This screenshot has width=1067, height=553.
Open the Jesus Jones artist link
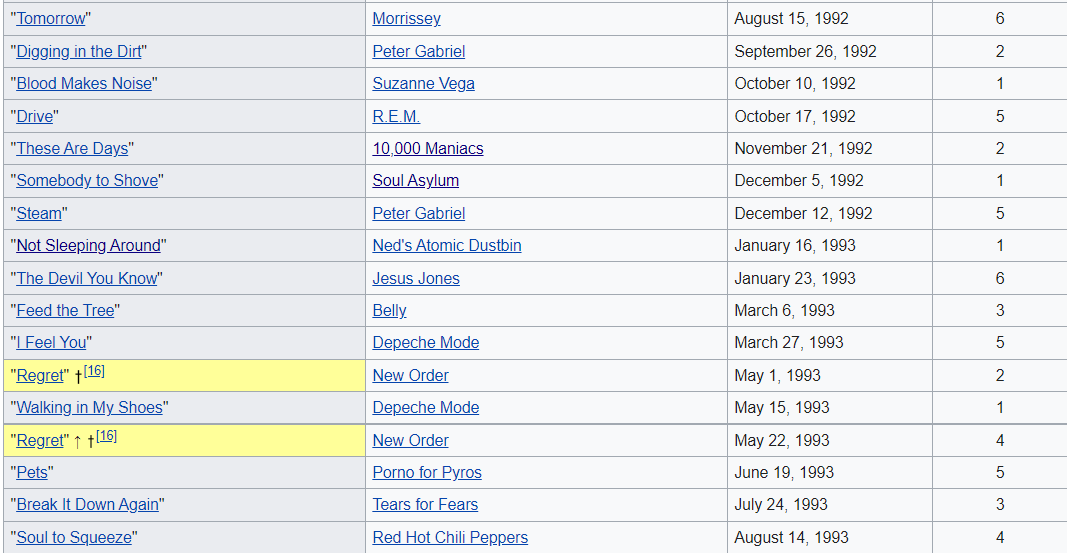(x=416, y=278)
